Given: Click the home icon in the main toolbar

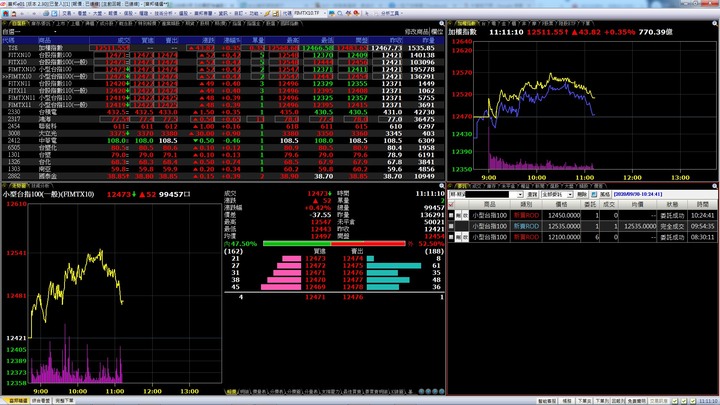Looking at the screenshot, I should (x=6, y=13).
